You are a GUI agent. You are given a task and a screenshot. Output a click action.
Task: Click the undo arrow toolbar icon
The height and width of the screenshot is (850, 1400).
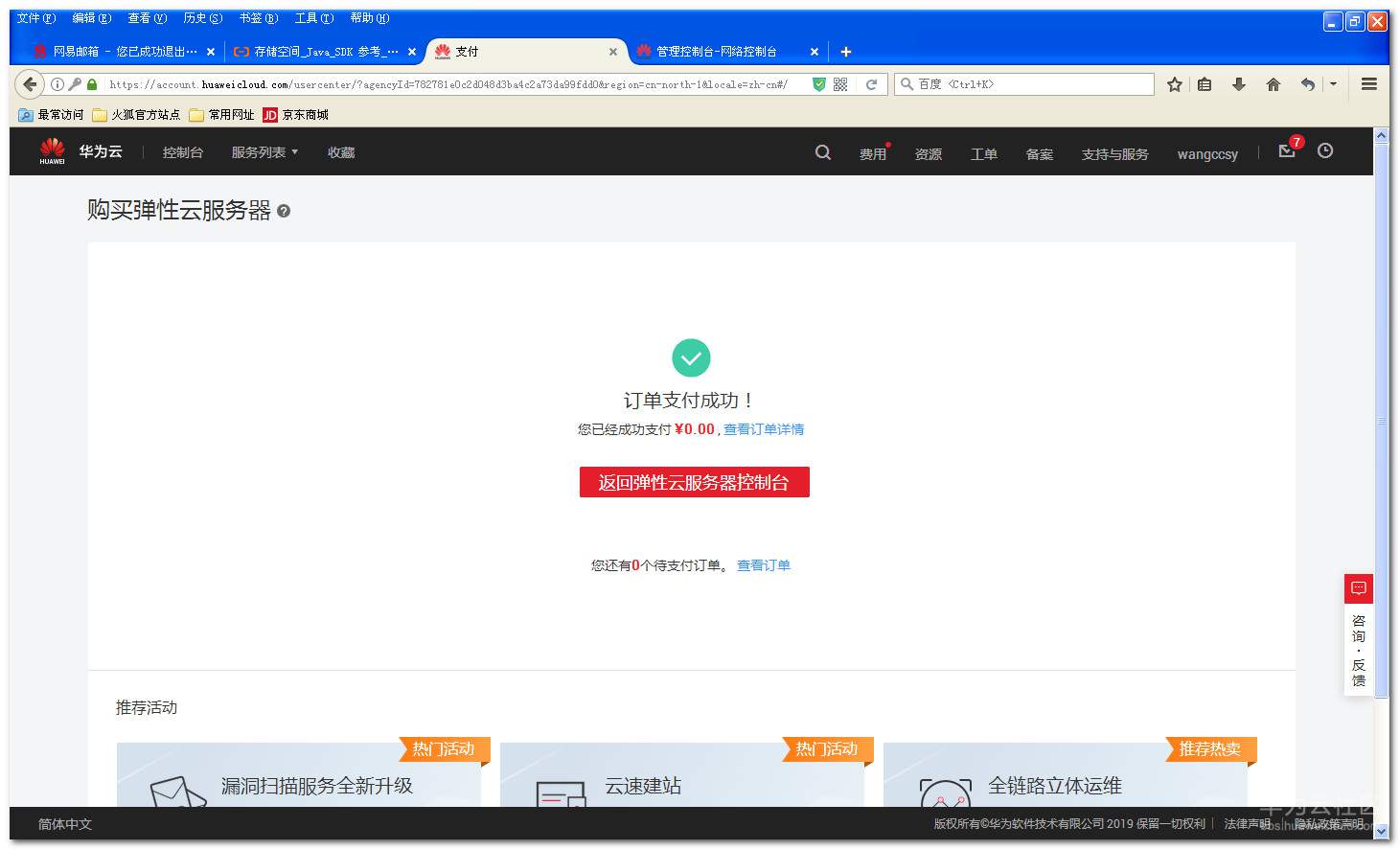click(x=1308, y=84)
